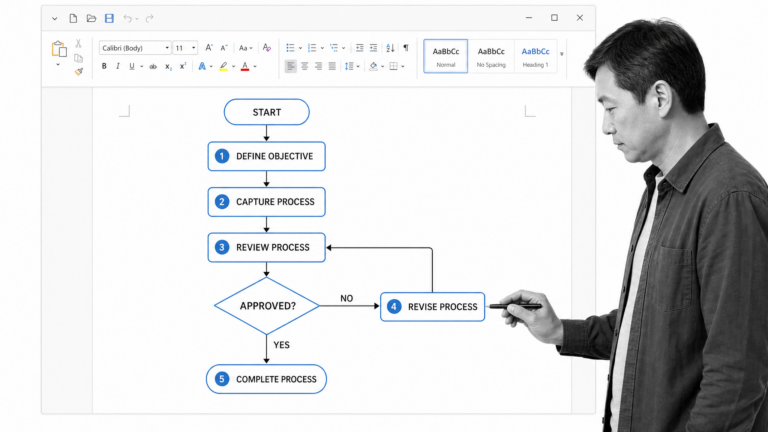Open the Paste options arrow
The width and height of the screenshot is (768, 432).
pyautogui.click(x=58, y=65)
